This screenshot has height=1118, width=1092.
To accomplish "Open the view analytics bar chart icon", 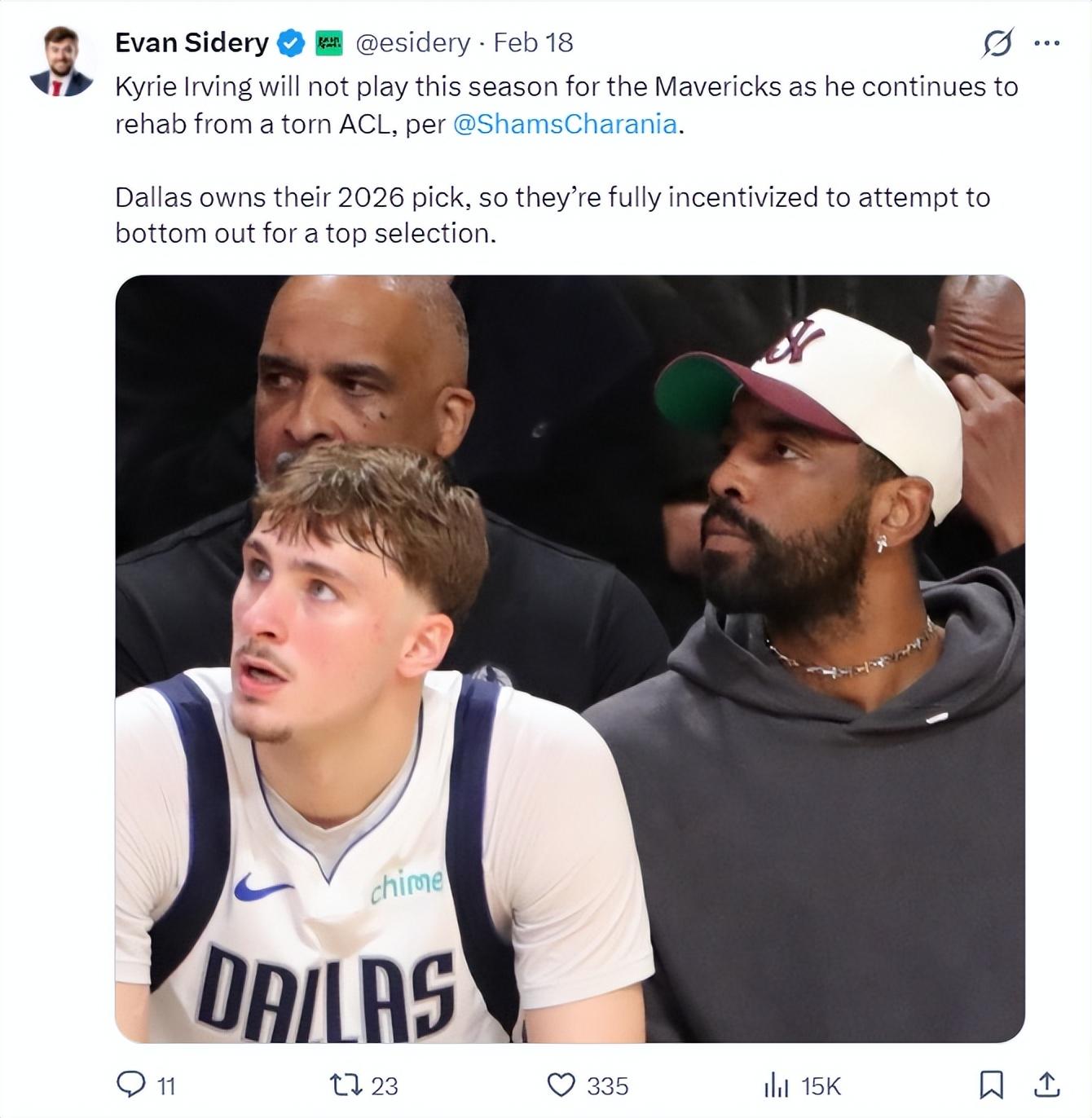I will [x=775, y=1085].
